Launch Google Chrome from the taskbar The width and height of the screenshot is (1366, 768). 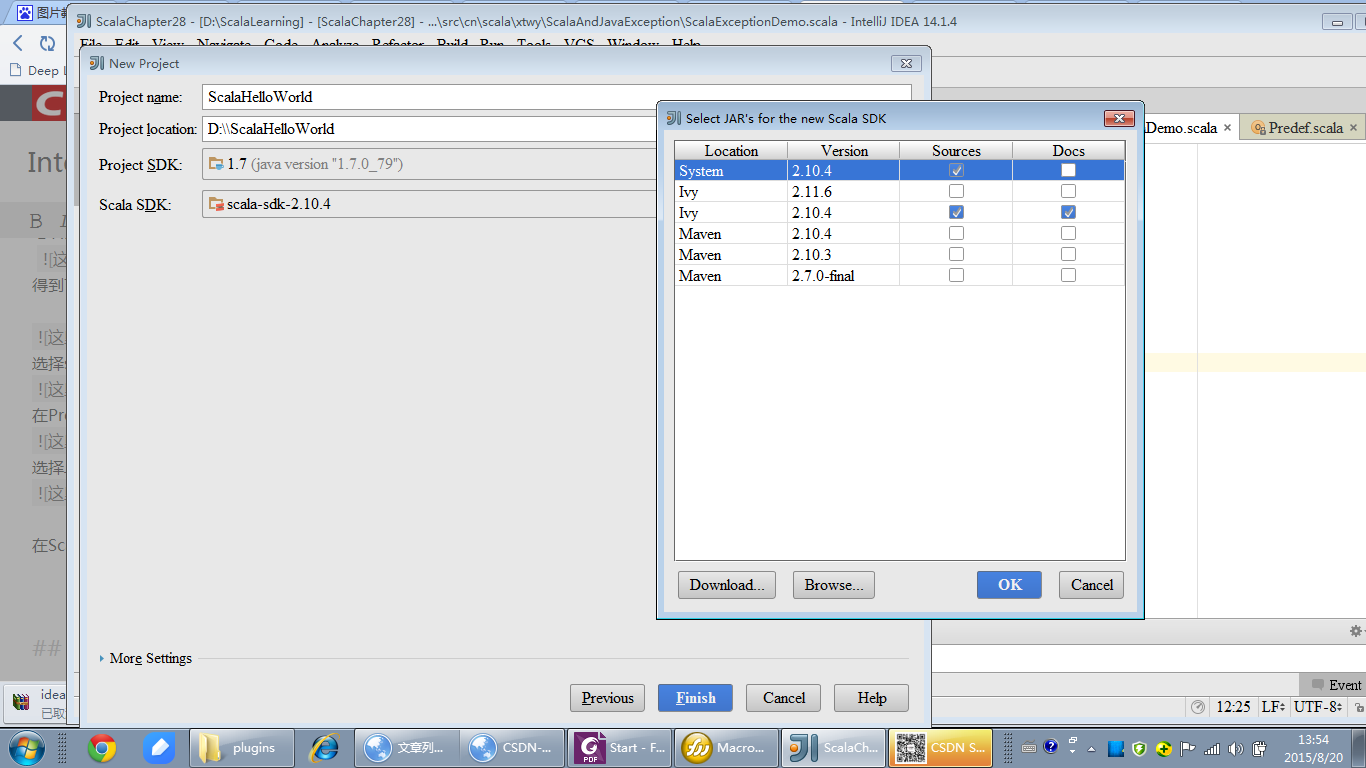click(x=101, y=747)
